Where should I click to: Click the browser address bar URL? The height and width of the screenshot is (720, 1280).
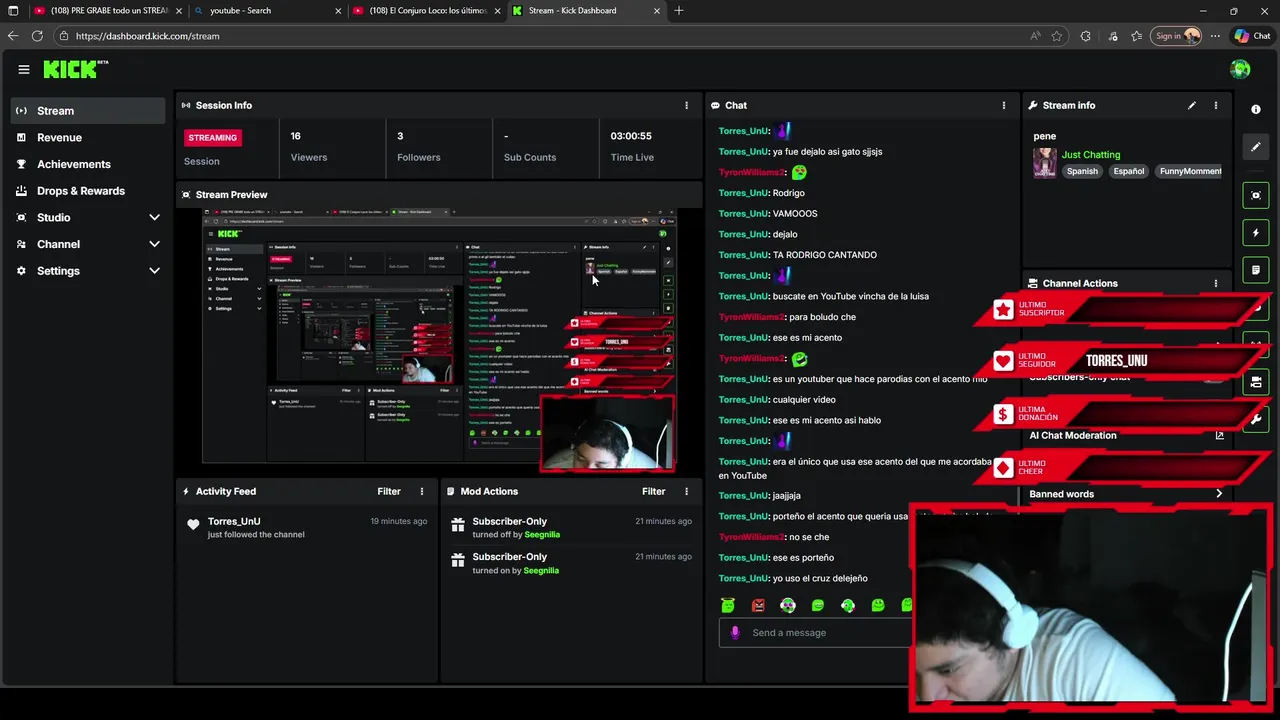[x=147, y=36]
